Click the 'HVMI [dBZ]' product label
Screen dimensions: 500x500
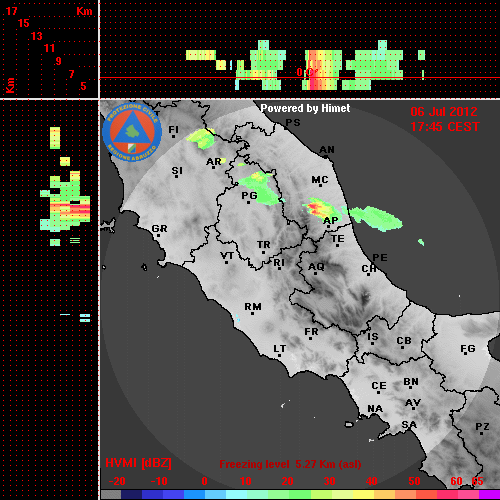pos(138,463)
